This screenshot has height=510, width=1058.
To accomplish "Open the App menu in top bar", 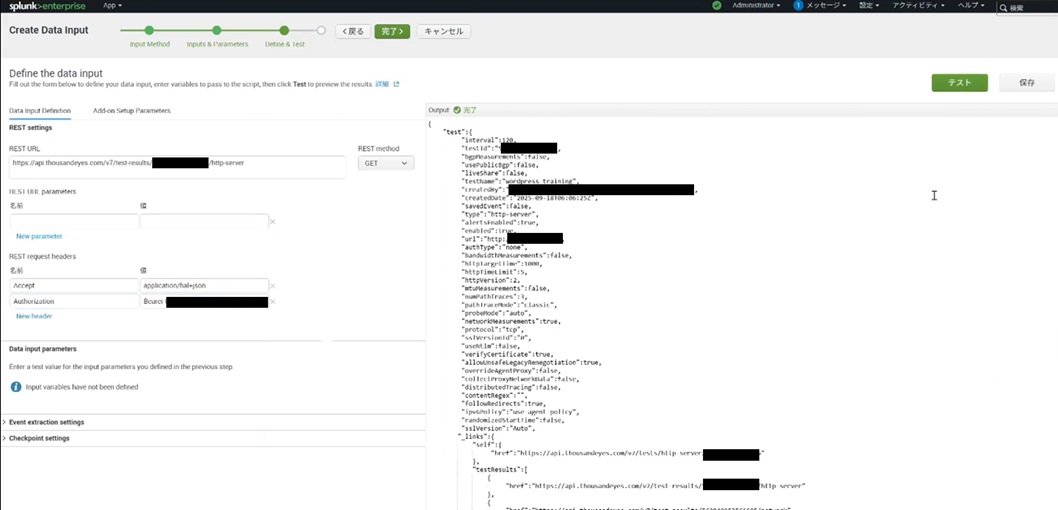I will click(x=112, y=6).
